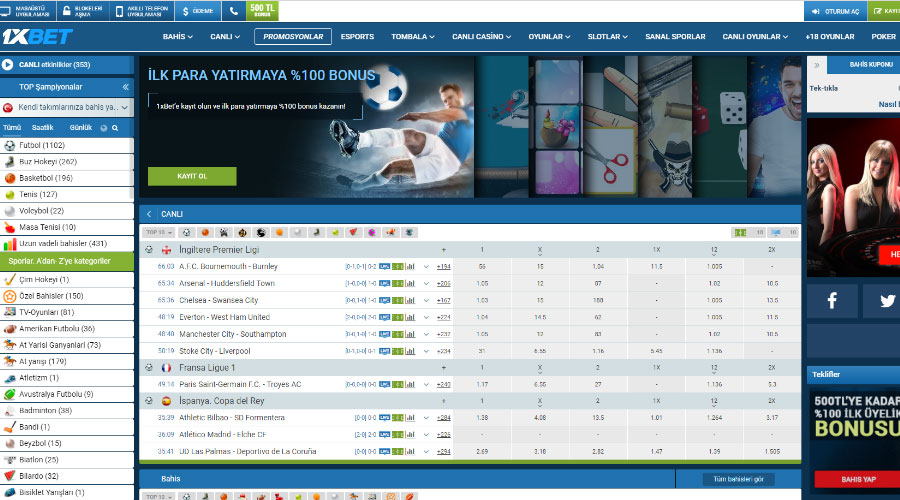The width and height of the screenshot is (900, 500).
Task: Open the phone callback icon in top bar
Action: click(234, 11)
